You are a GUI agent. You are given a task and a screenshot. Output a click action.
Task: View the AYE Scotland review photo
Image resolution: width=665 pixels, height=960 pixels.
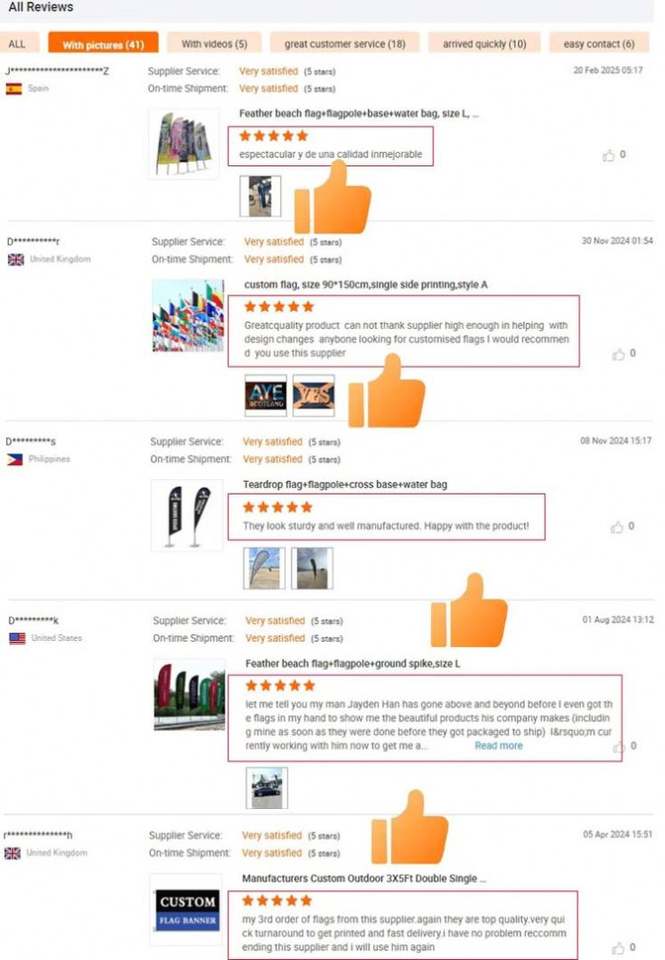[x=266, y=396]
